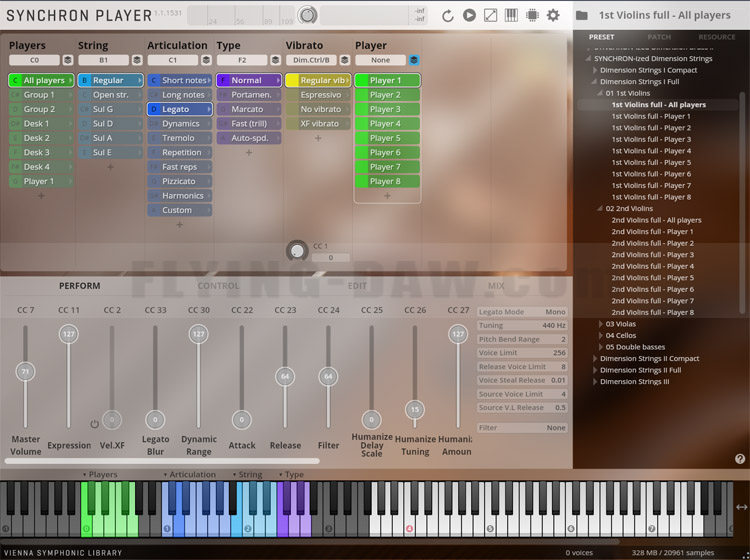Click the layer icon next to B1 field
The height and width of the screenshot is (560, 750).
137,60
